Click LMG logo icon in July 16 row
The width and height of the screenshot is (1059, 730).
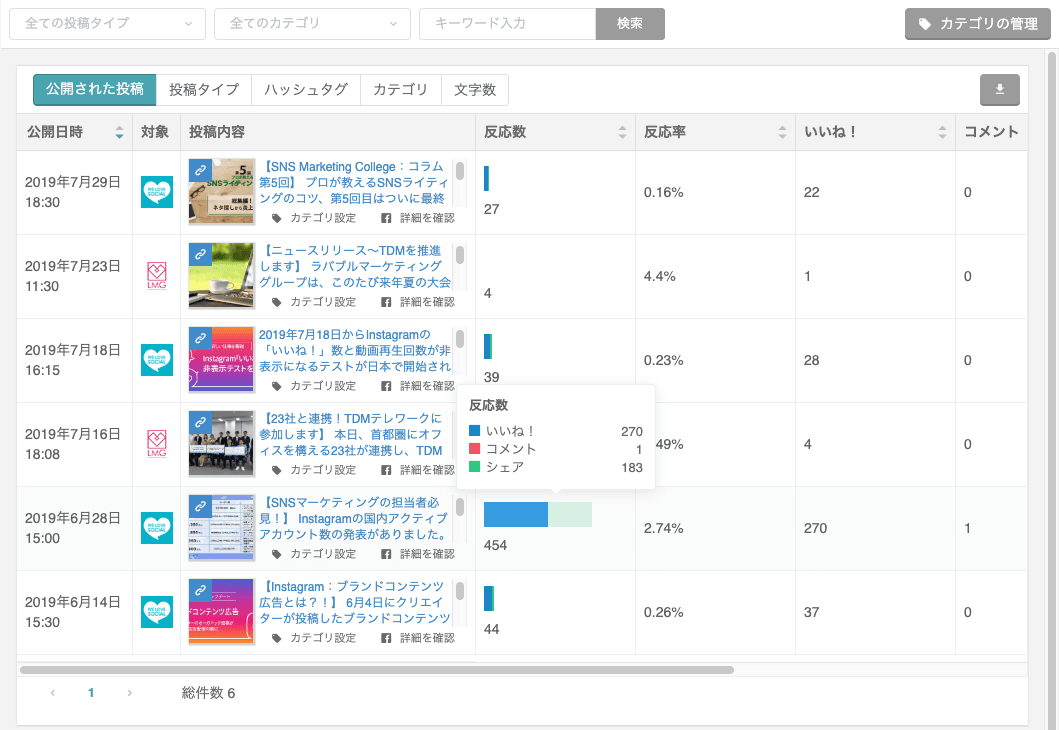(157, 444)
